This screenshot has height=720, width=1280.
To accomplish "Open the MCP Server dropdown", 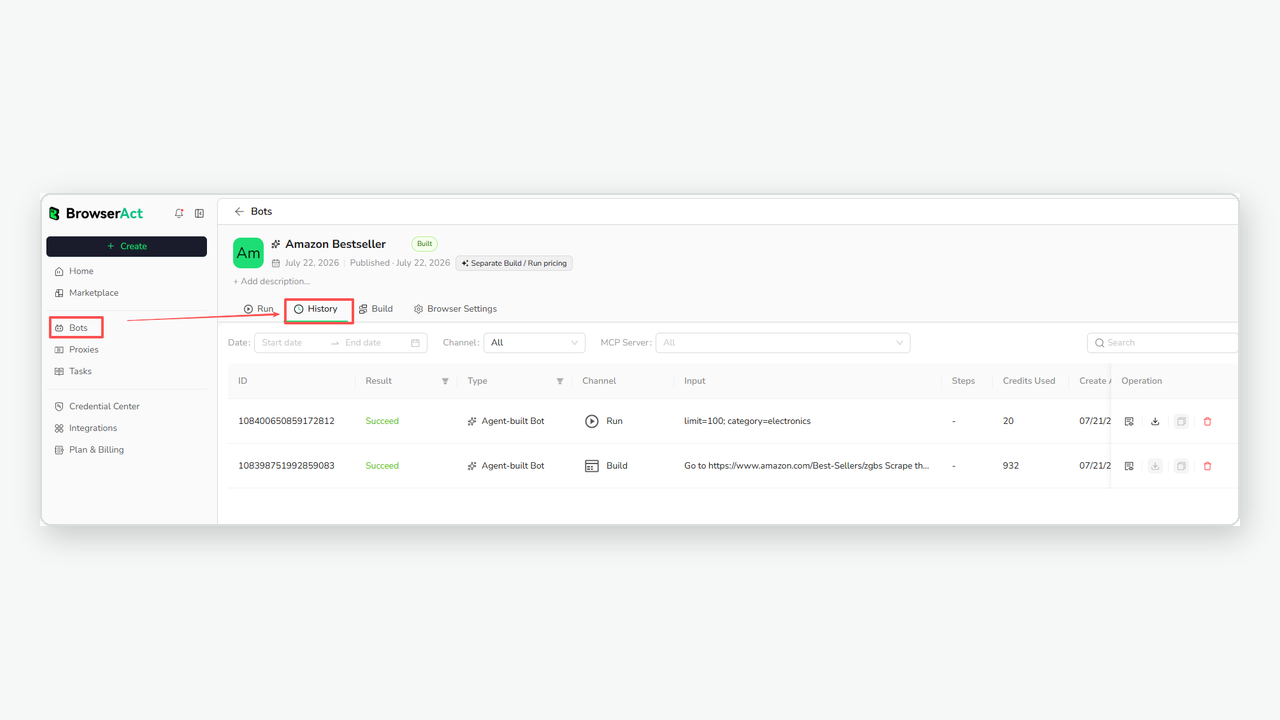I will 783,343.
